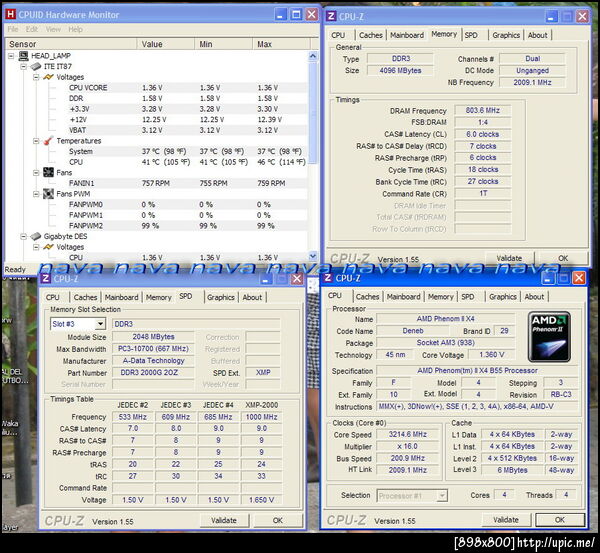The image size is (600, 553).
Task: Open the Help menu in Hardware Monitor
Action: 75,29
